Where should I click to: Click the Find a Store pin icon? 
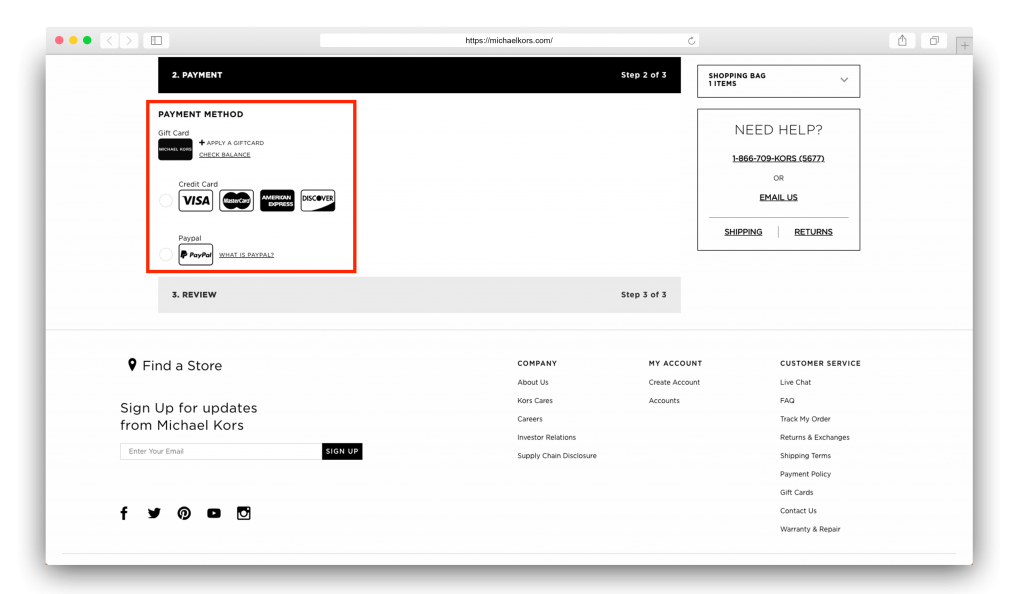click(132, 365)
